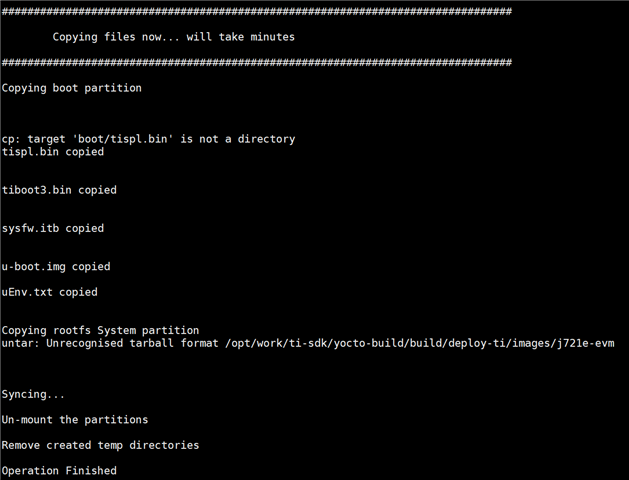Click the 'Remove created temp directories' line
Screen dimensions: 629x480
(100, 446)
